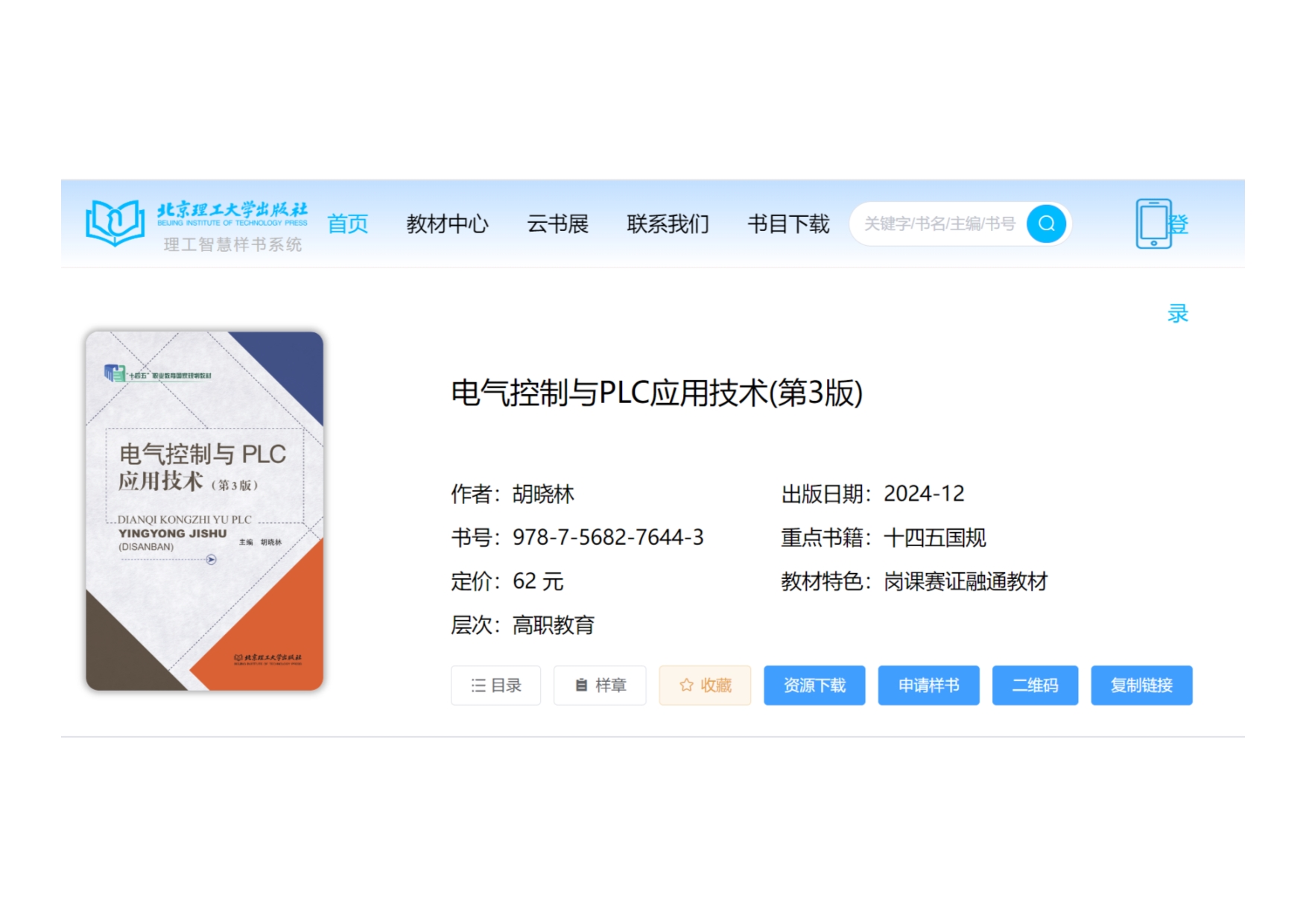
Task: Click the book title 电气控制与PLC应用技术(第3版)
Action: click(656, 393)
